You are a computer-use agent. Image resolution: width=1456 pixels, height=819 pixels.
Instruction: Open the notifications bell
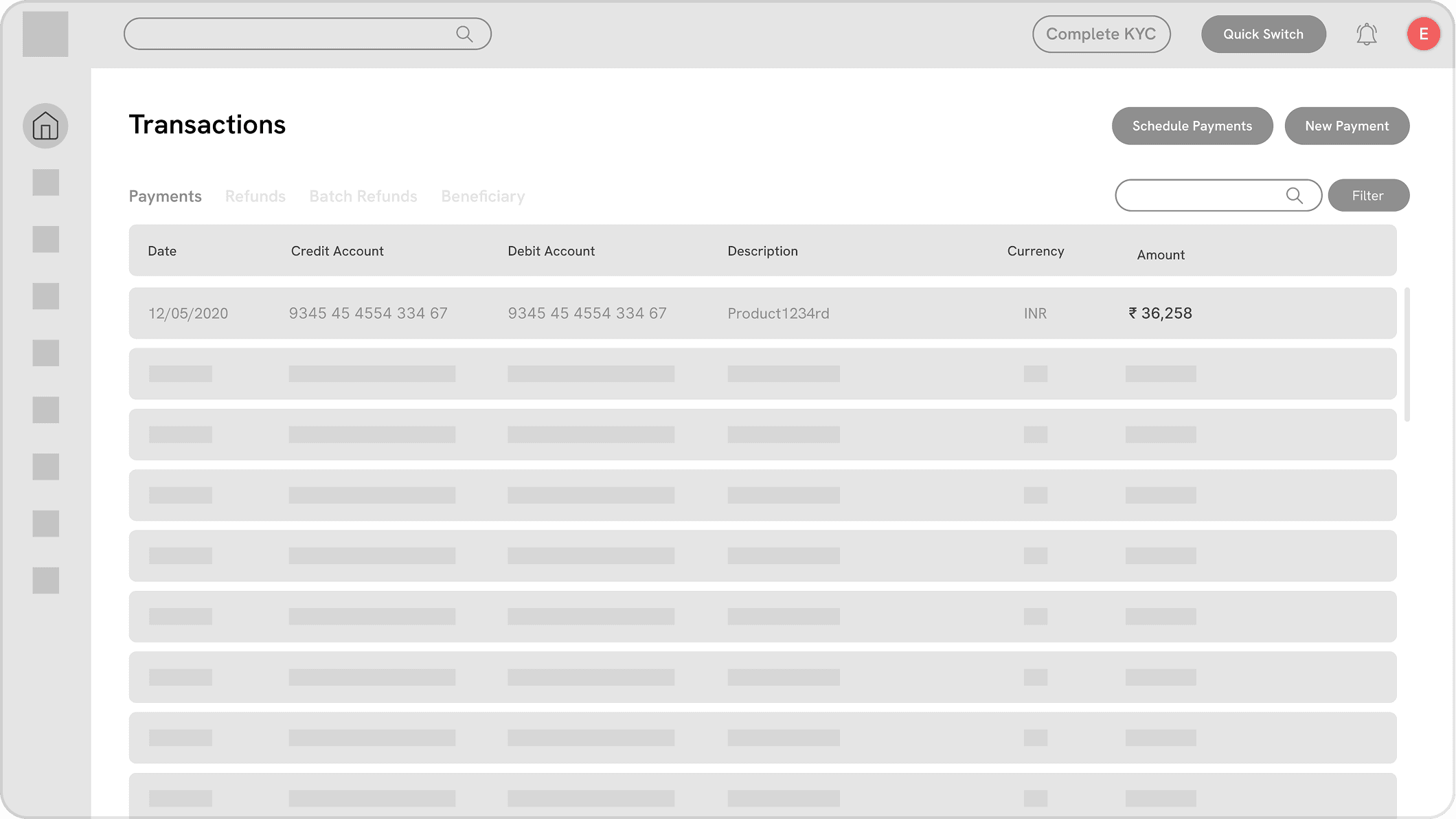pyautogui.click(x=1366, y=34)
